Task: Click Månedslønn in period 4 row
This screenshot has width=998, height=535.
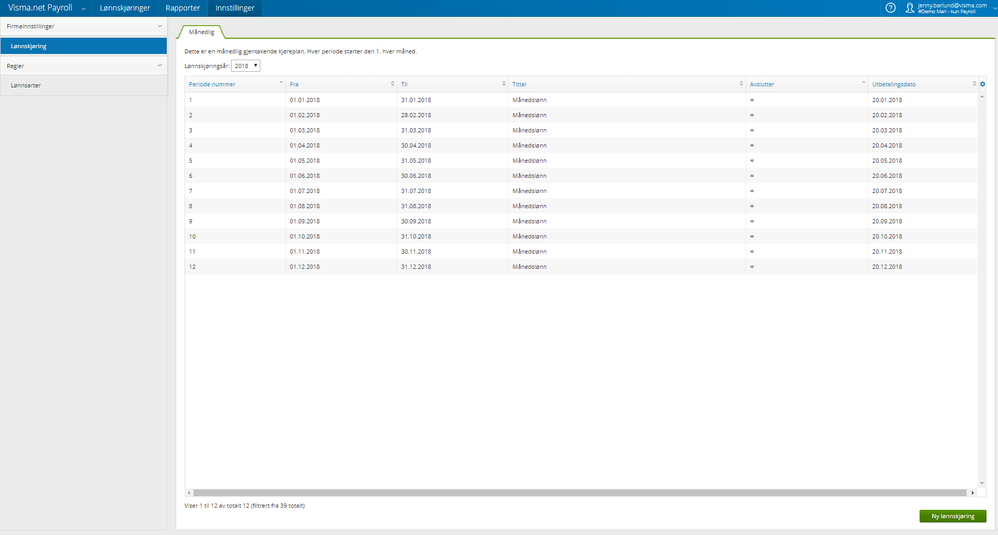Action: click(x=530, y=146)
